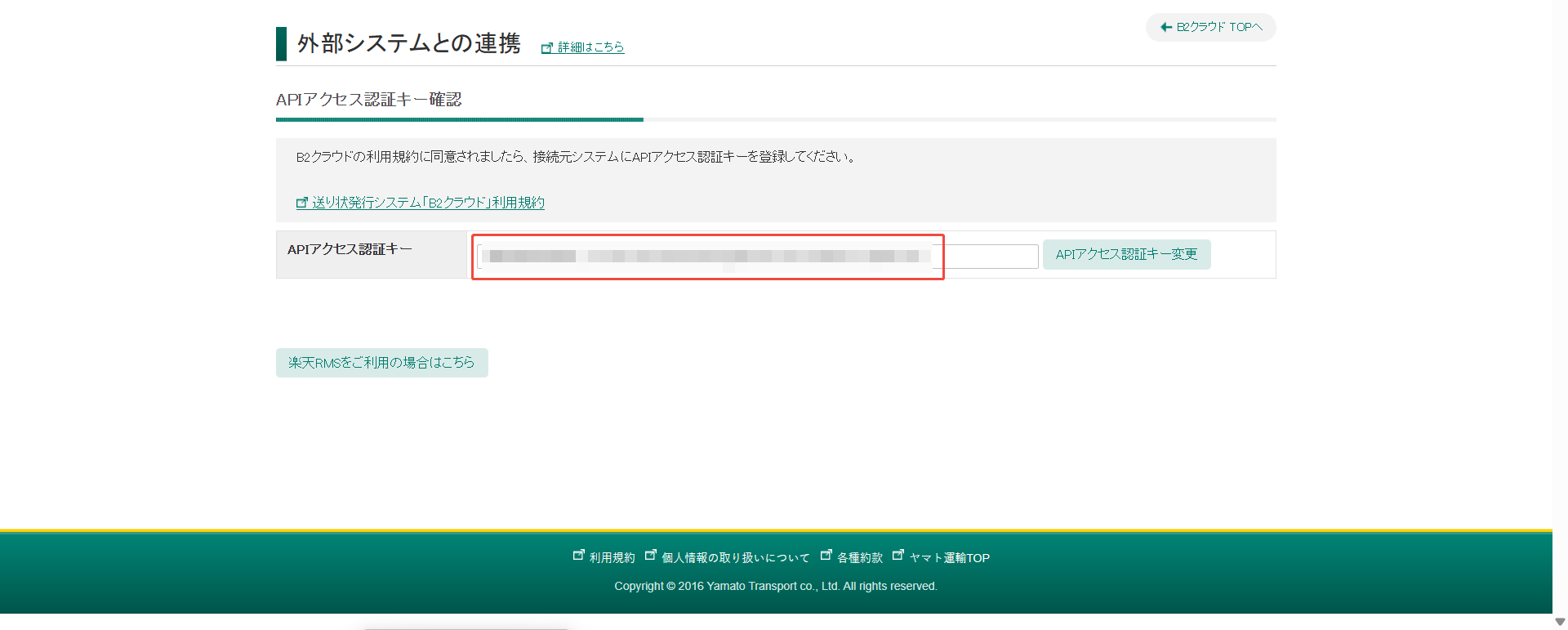
Task: Open footer 利用規約 link
Action: pyautogui.click(x=612, y=557)
